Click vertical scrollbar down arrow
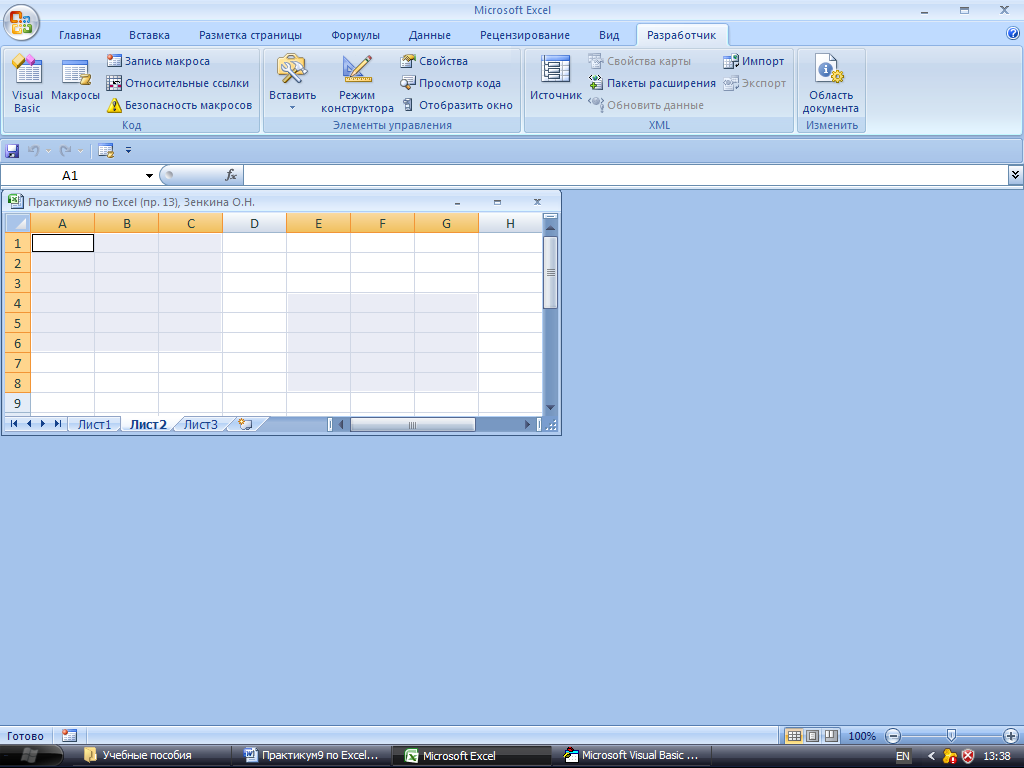The image size is (1024, 768). point(551,408)
